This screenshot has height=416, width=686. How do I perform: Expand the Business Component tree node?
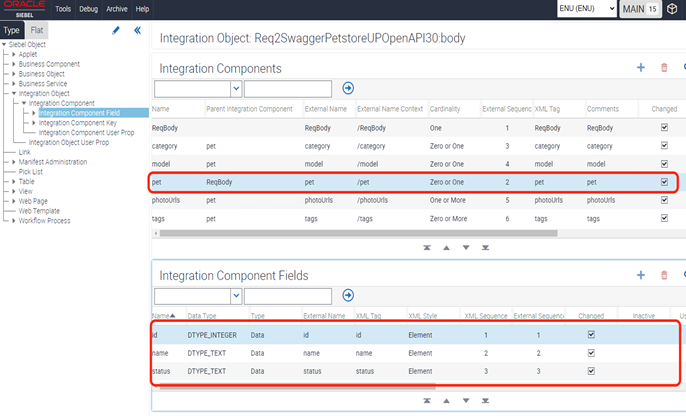[14, 64]
